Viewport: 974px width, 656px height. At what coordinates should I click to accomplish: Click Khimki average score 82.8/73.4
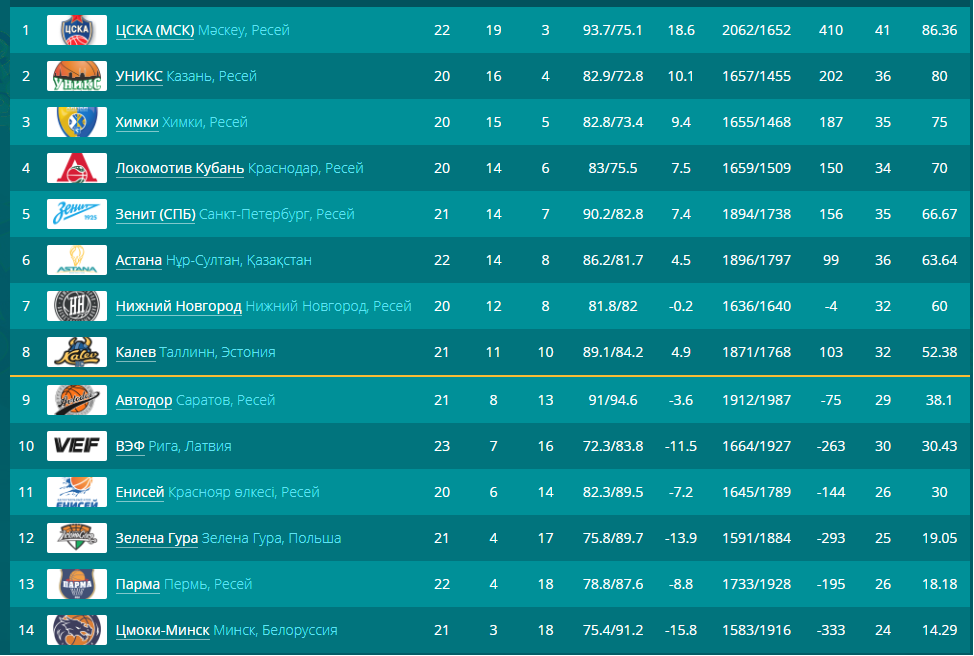pos(612,122)
